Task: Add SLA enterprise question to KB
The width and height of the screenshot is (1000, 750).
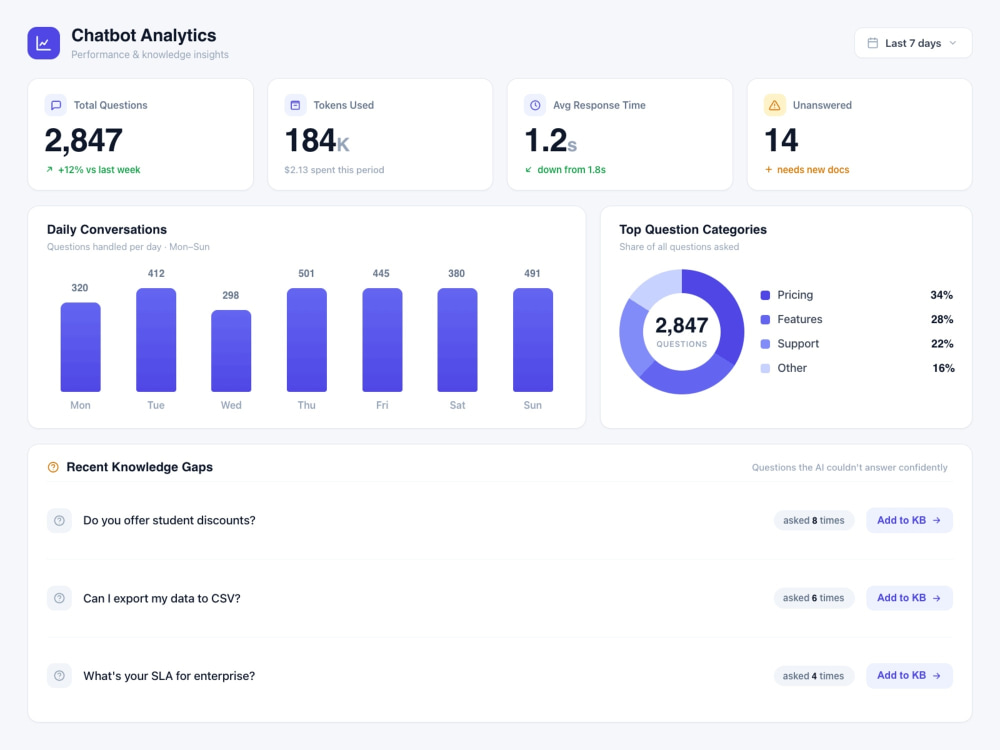Action: [909, 675]
